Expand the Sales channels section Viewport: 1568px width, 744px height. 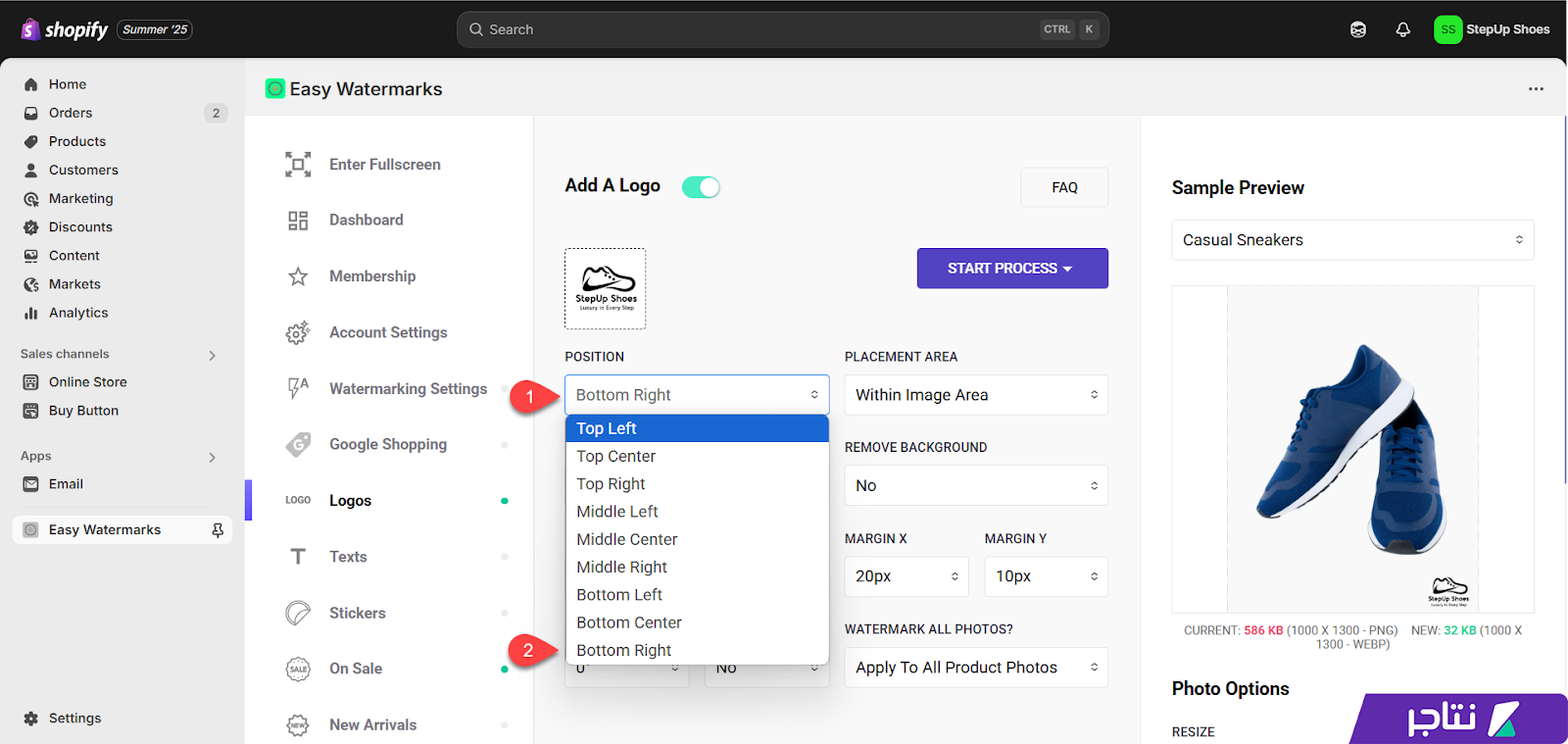(x=212, y=355)
